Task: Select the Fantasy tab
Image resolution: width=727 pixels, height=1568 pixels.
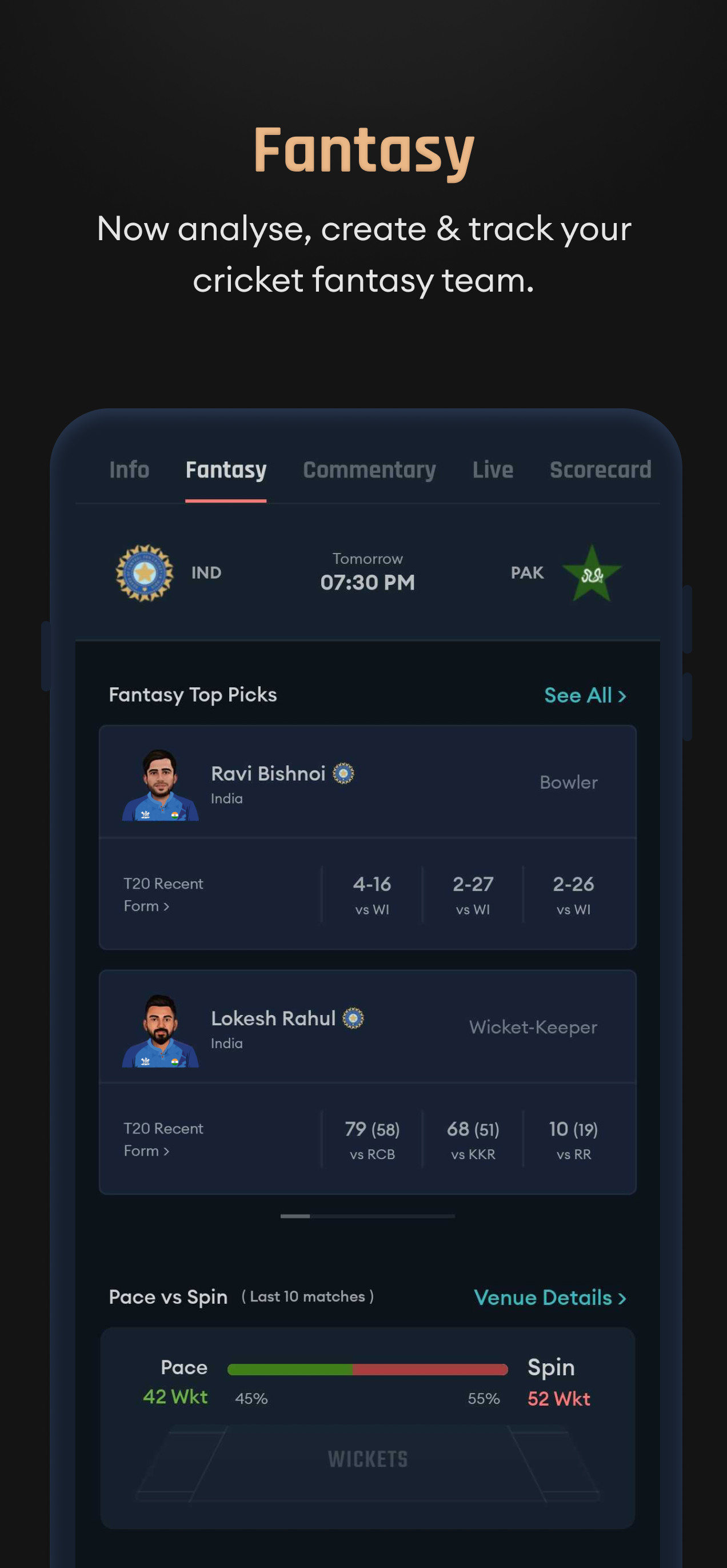Action: pos(226,471)
